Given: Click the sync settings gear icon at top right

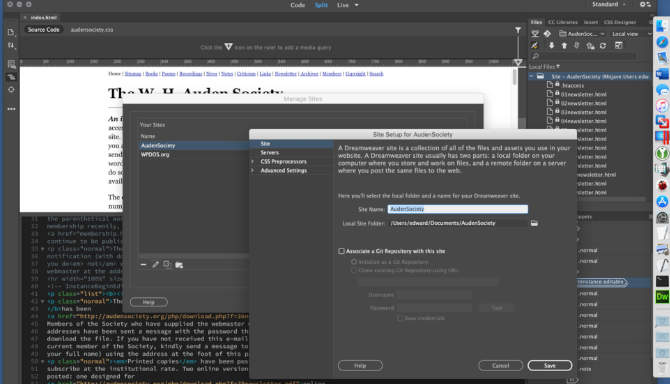Looking at the screenshot, I should (x=645, y=4).
